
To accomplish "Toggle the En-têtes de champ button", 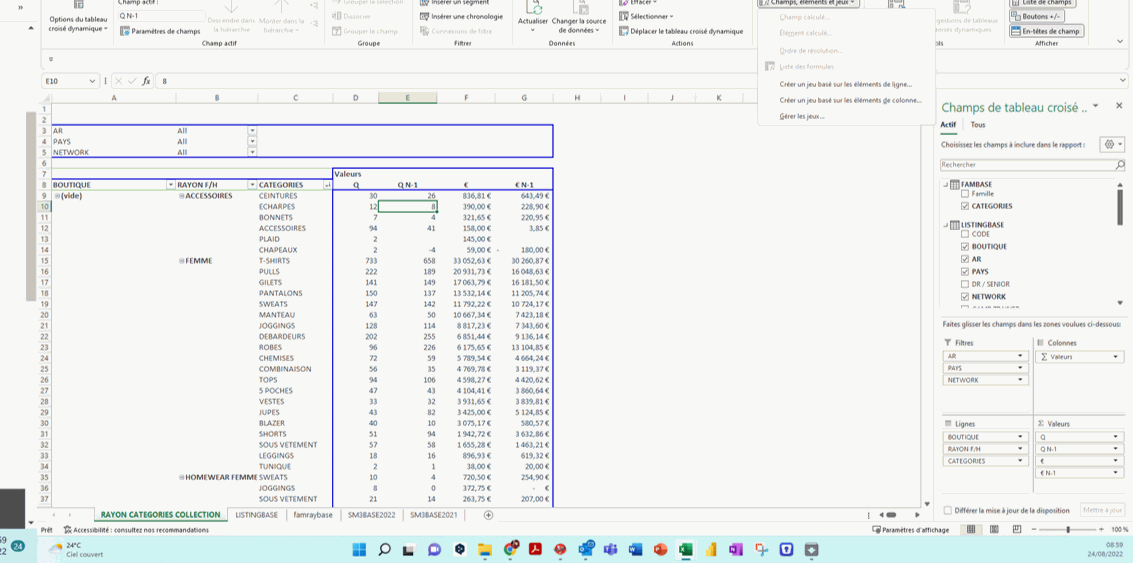I will click(1046, 31).
